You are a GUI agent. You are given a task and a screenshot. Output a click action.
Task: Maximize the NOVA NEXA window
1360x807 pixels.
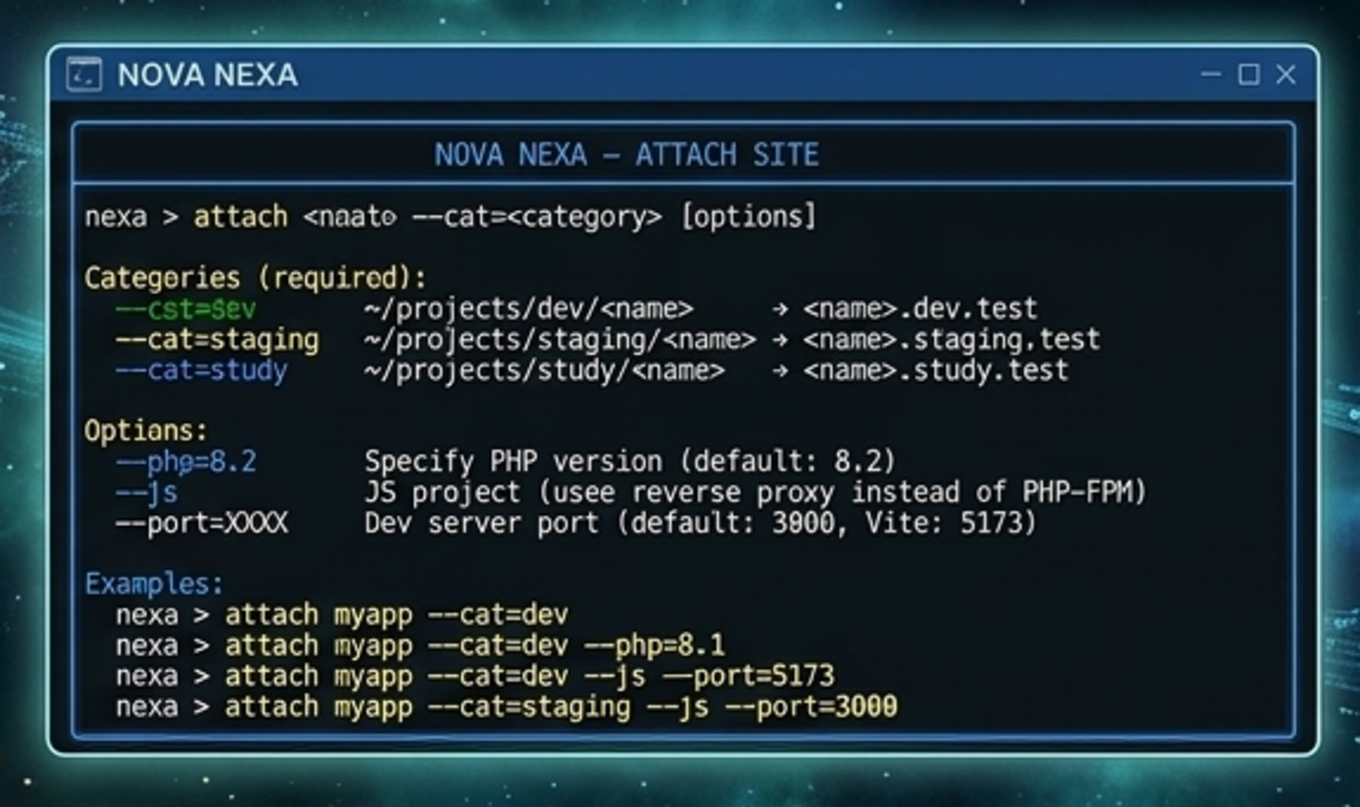pos(1248,75)
